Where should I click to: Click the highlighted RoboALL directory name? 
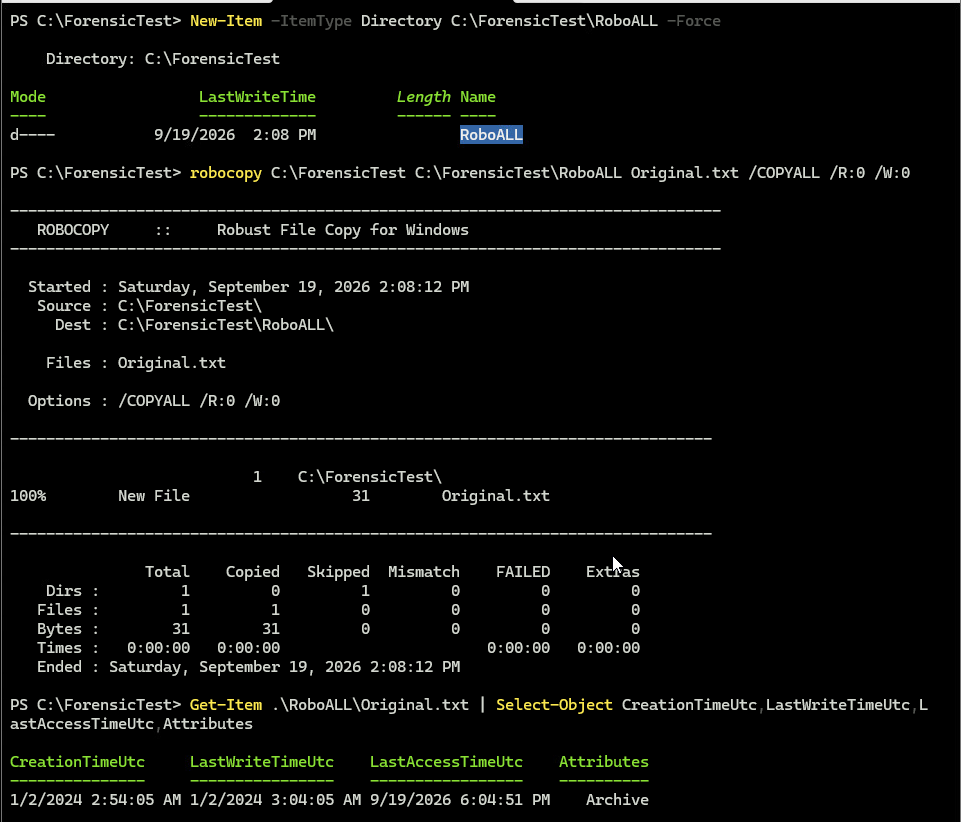coord(492,135)
